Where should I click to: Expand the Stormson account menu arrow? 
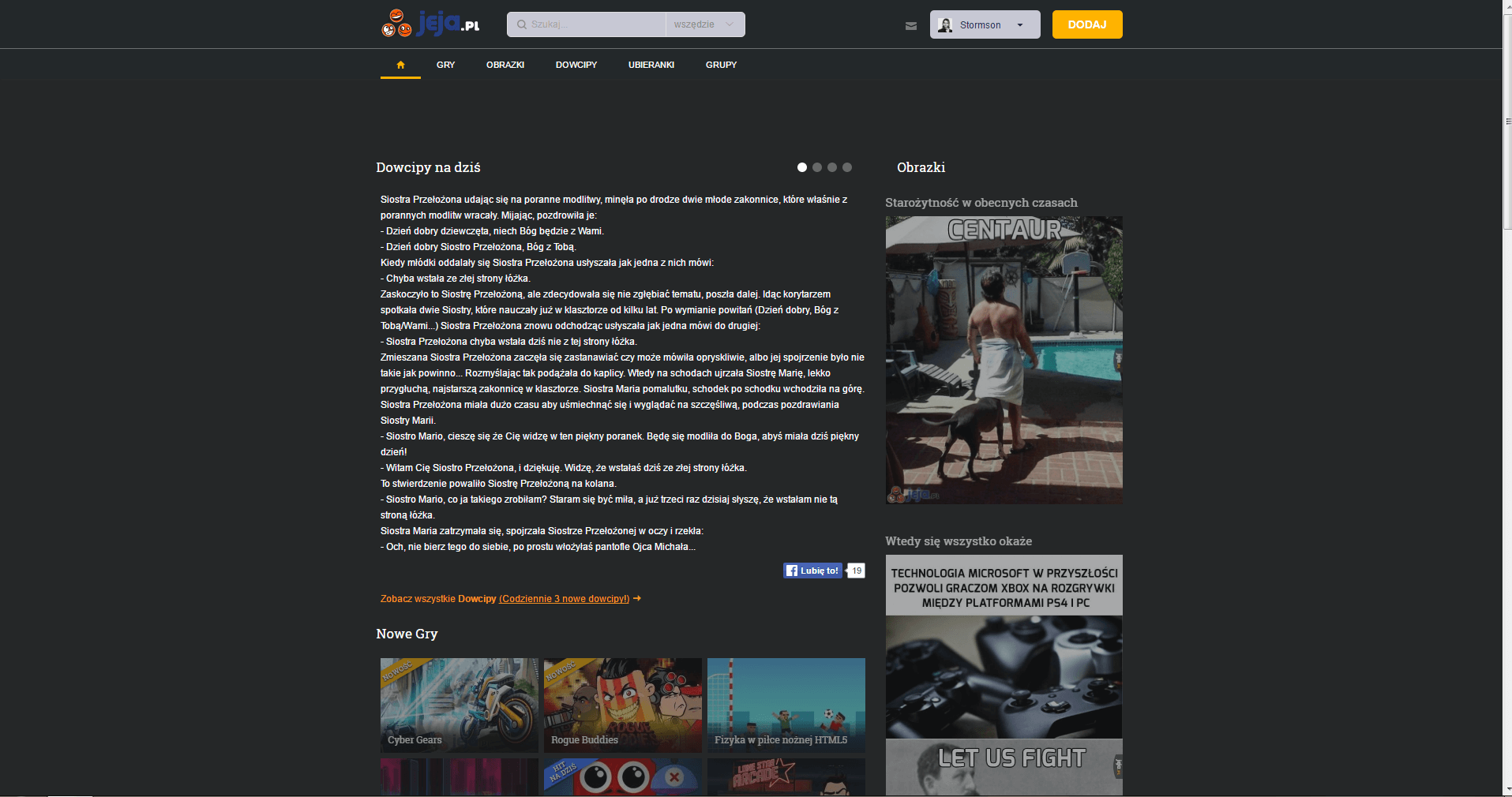tap(1022, 24)
